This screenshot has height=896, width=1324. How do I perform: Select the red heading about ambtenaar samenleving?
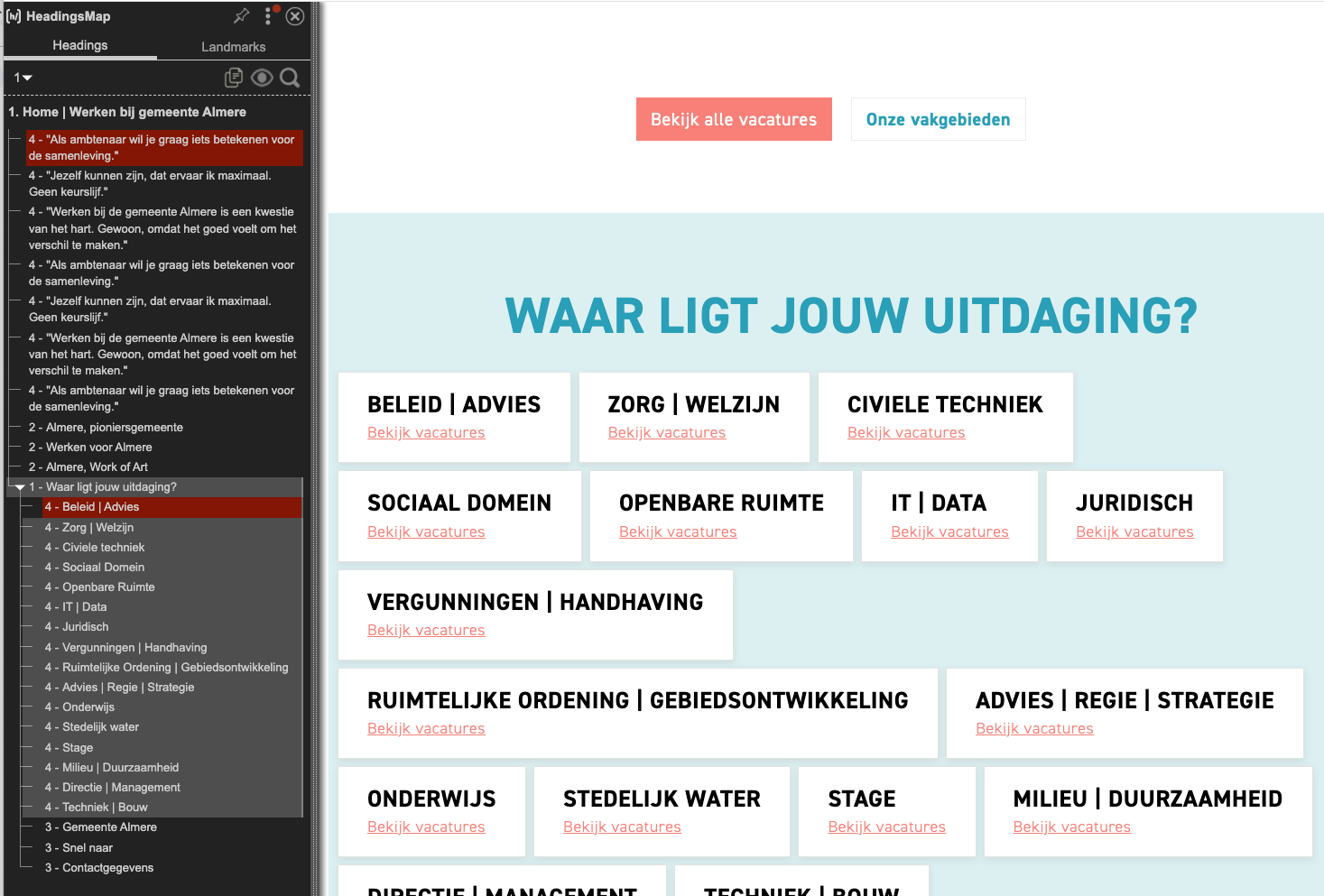(x=161, y=147)
